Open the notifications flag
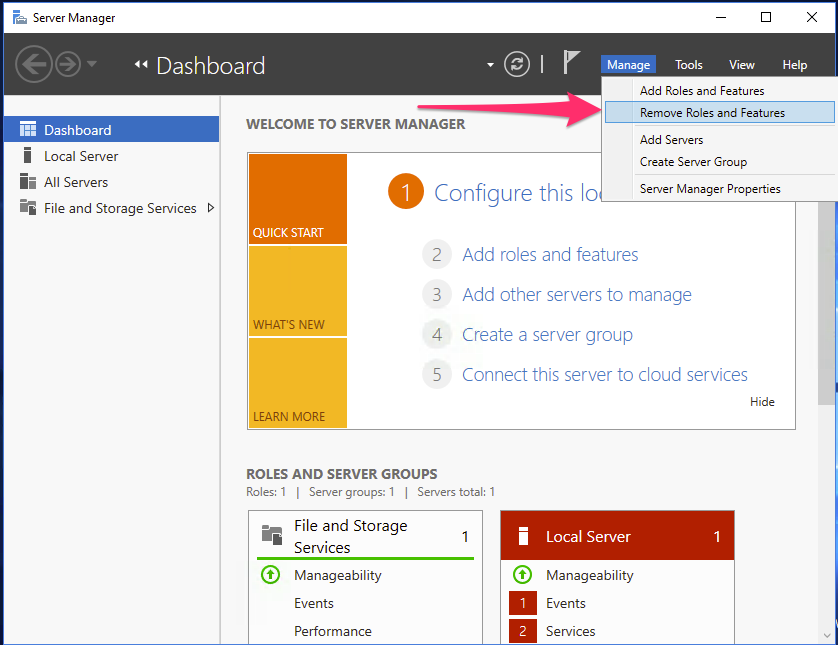This screenshot has height=645, width=838. 571,63
